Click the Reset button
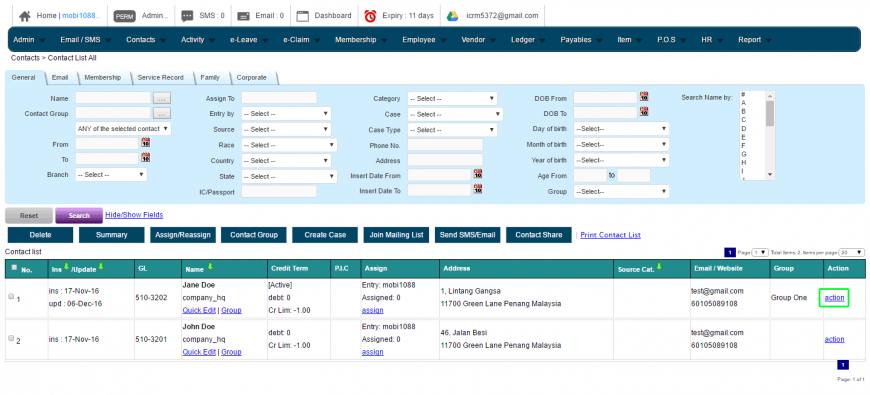Image resolution: width=870 pixels, height=395 pixels. point(29,216)
